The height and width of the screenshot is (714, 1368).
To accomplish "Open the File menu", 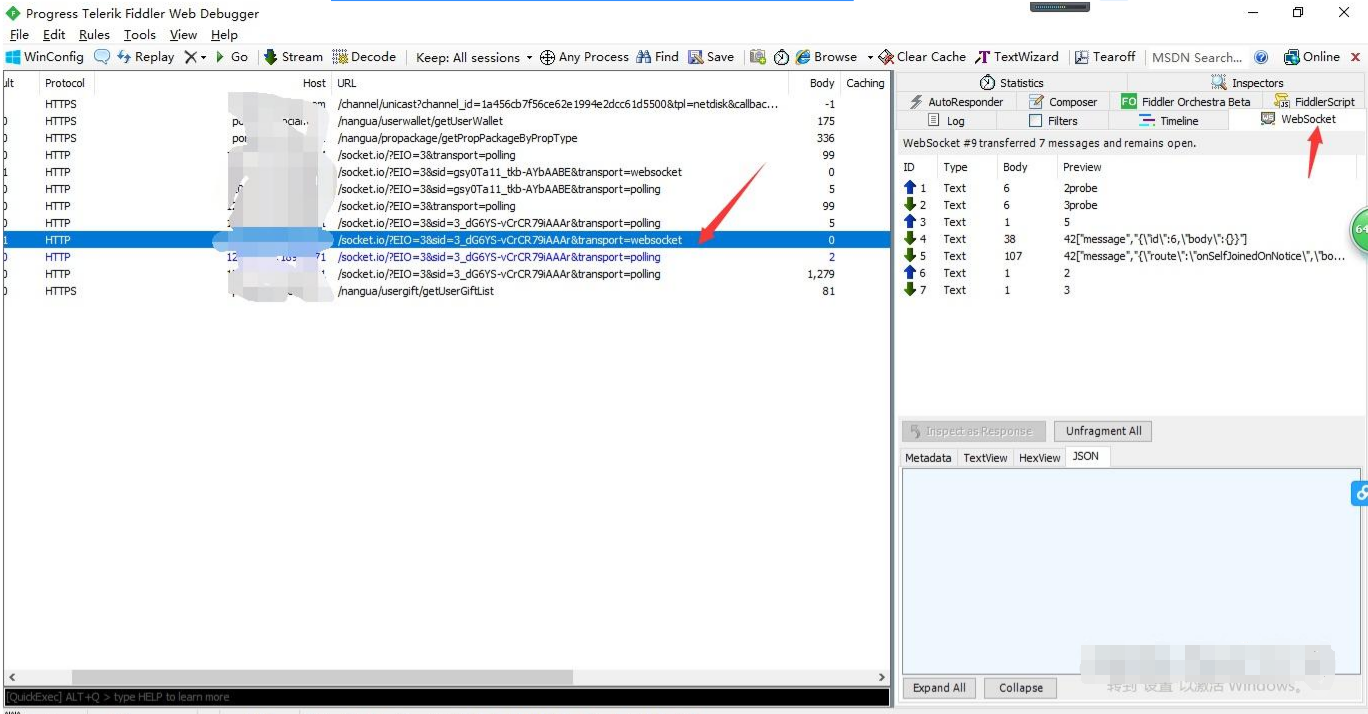I will [18, 35].
